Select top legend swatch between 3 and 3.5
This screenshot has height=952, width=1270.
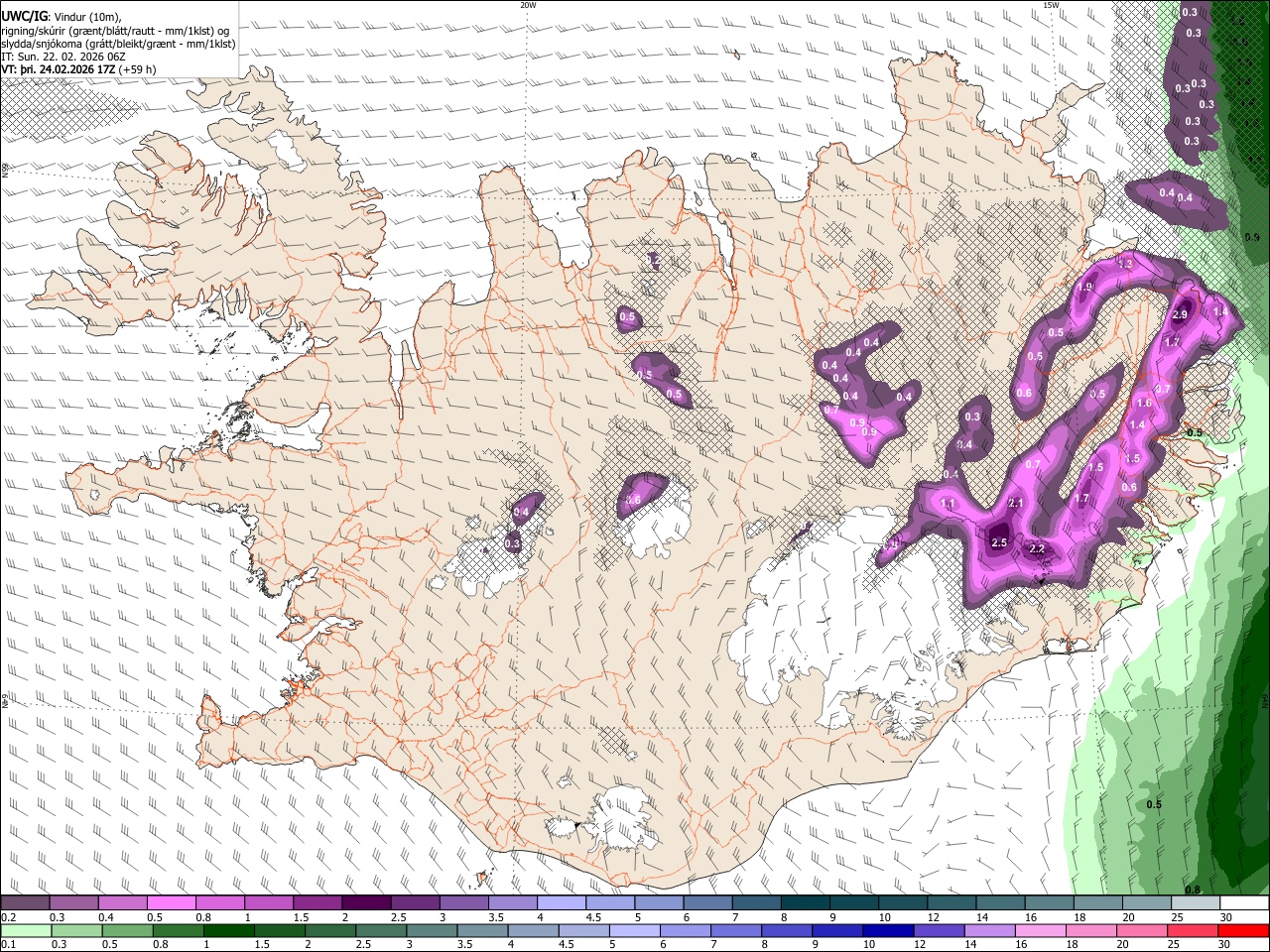point(464,903)
